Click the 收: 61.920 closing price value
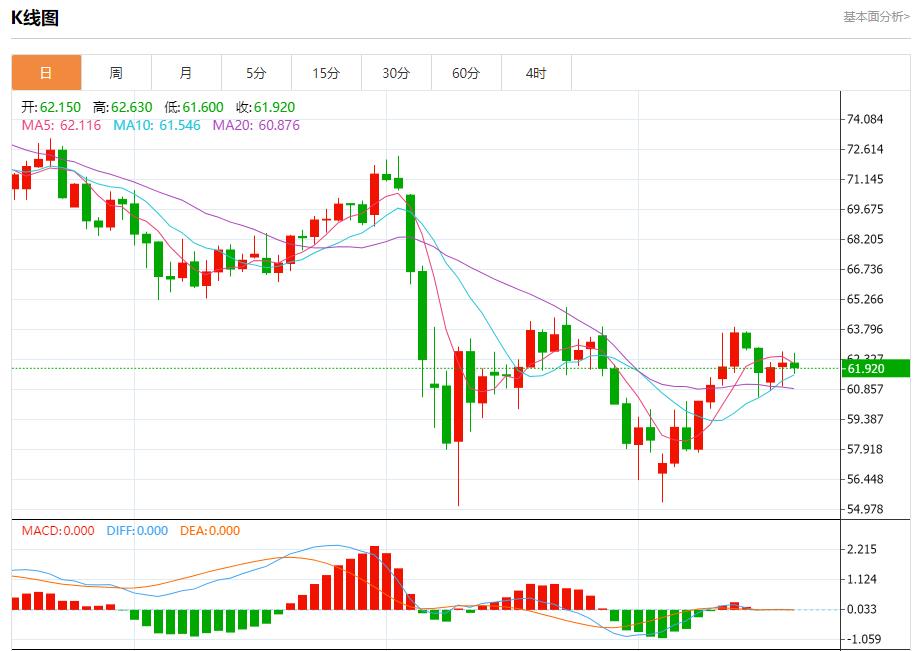This screenshot has height=651, width=915. (x=265, y=107)
